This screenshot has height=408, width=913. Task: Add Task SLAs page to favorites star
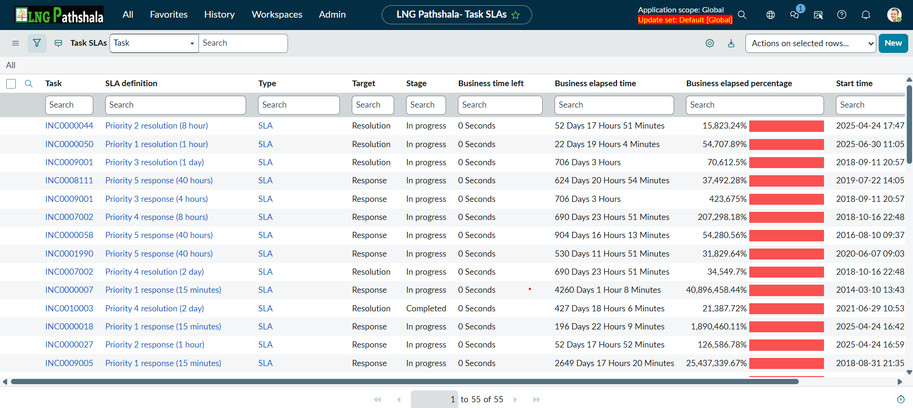click(516, 15)
